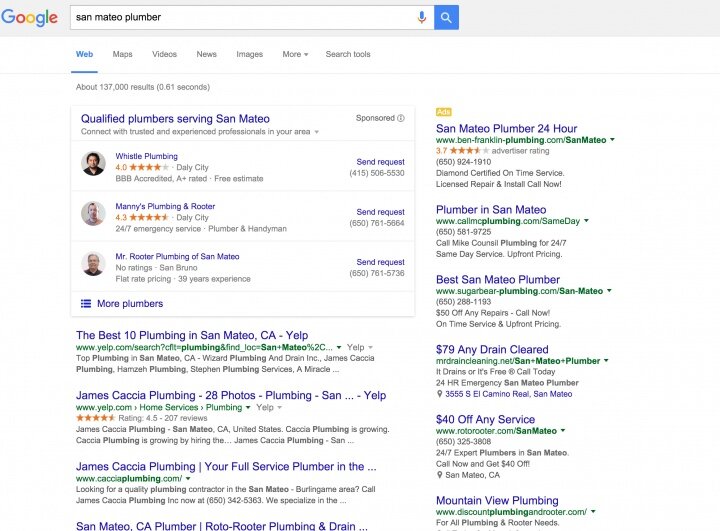720x531 pixels.
Task: Open dropdown arrow next to ben-franklin-plumbing.com URL
Action: coord(612,140)
